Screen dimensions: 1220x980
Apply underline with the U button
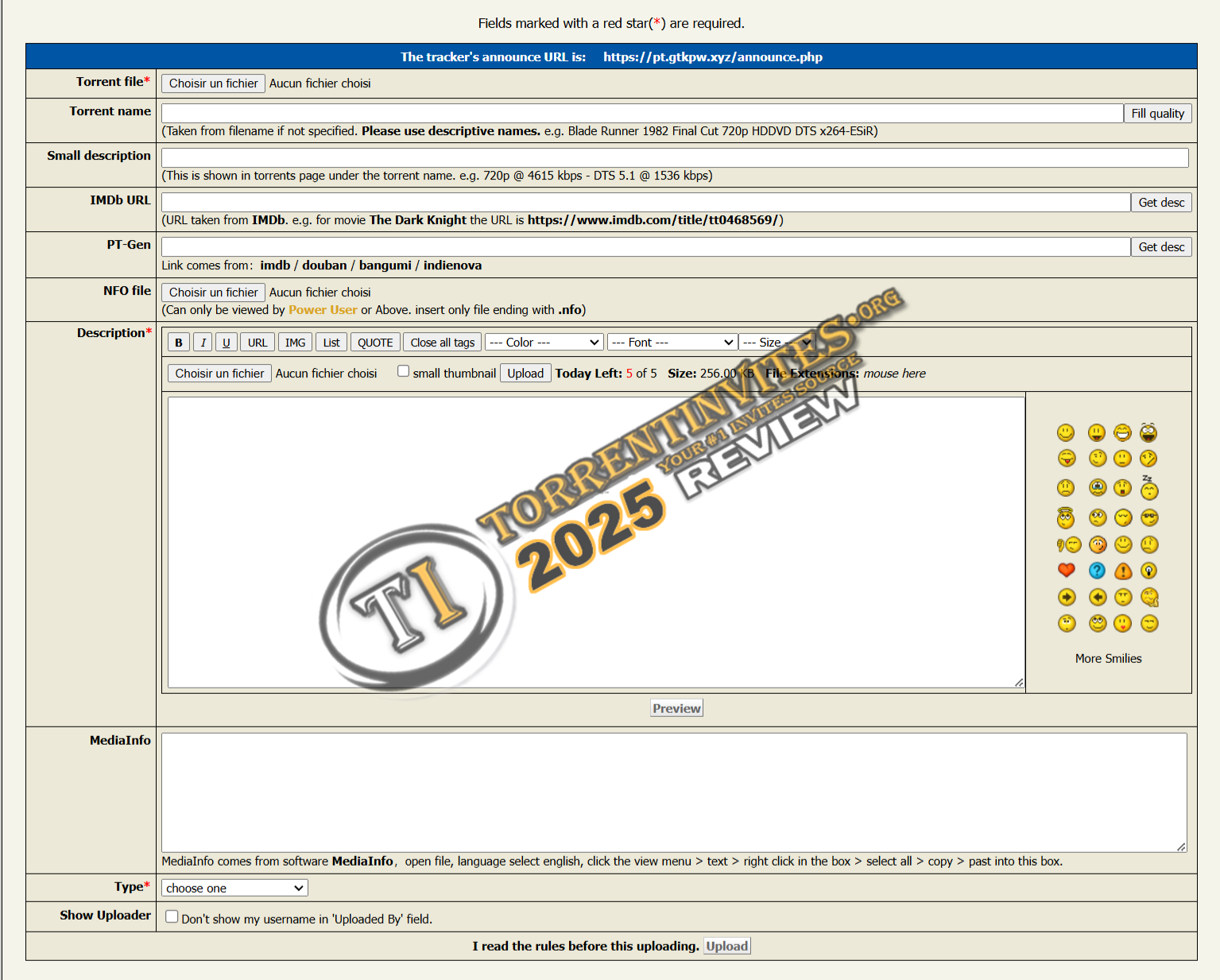coord(227,342)
